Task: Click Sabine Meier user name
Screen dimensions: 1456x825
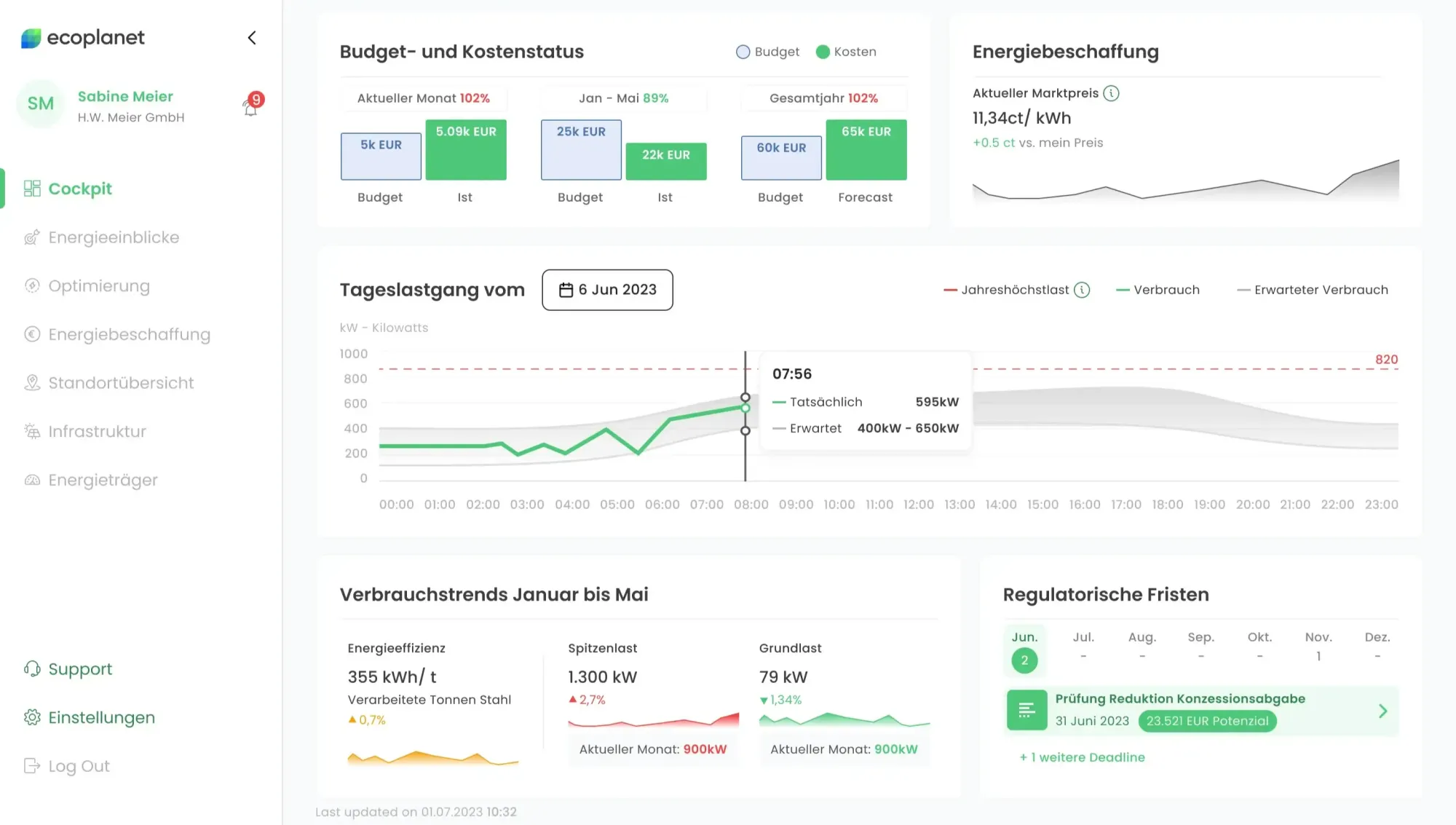Action: pos(125,96)
